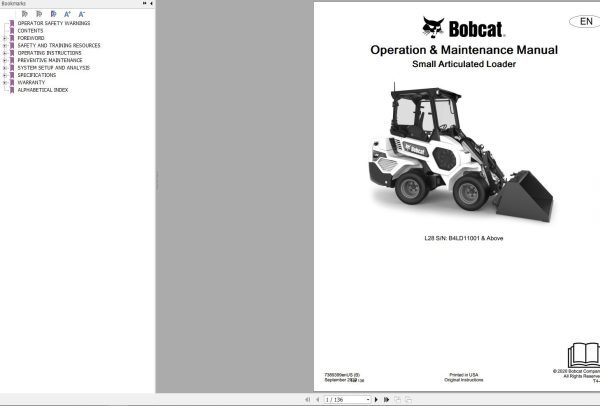600x406 pixels.
Task: Open the page number dropdown arrow
Action: (368, 399)
